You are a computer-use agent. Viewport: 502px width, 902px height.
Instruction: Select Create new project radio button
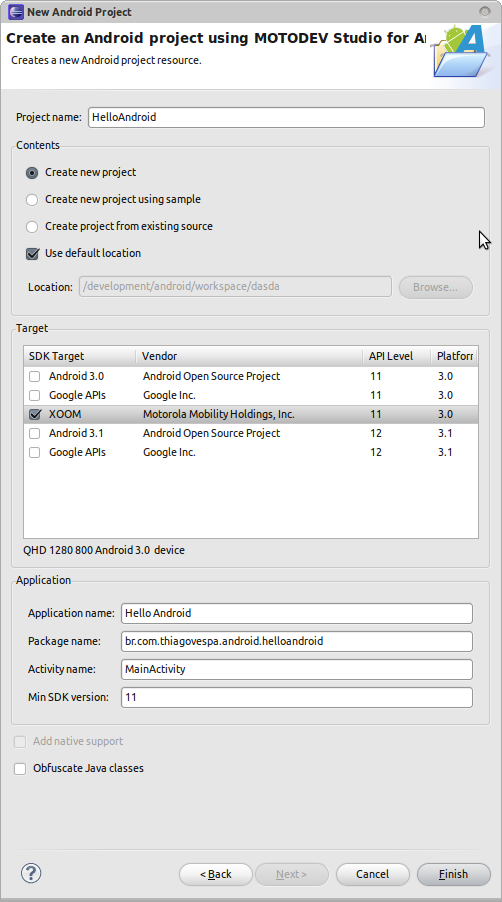[x=32, y=173]
